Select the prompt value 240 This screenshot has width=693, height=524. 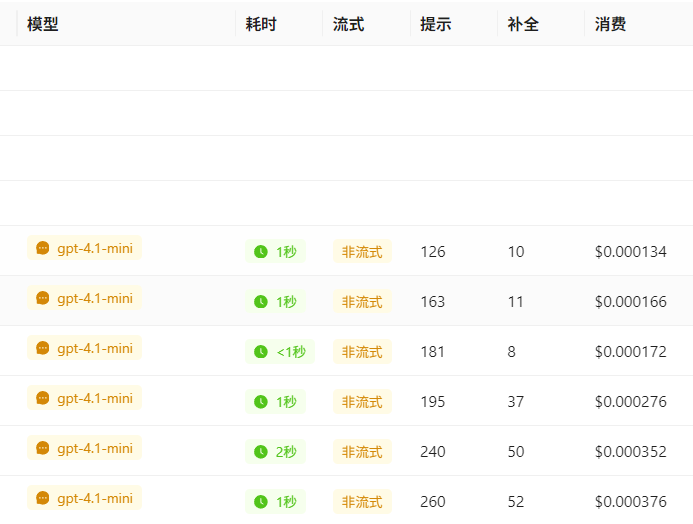[x=433, y=452]
